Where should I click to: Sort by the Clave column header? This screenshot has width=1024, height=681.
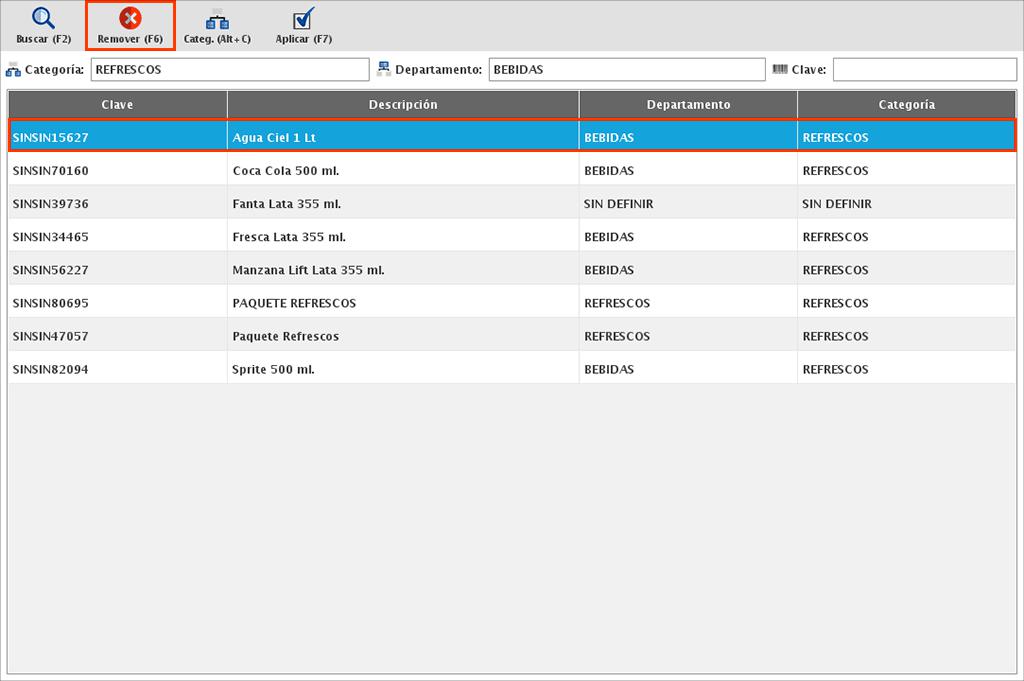[x=118, y=105]
